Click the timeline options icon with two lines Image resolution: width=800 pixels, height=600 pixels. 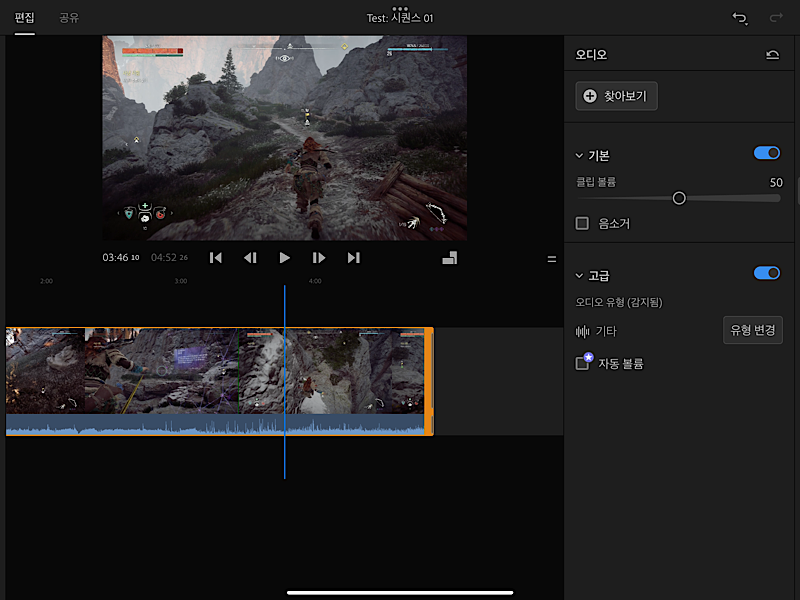coord(552,259)
